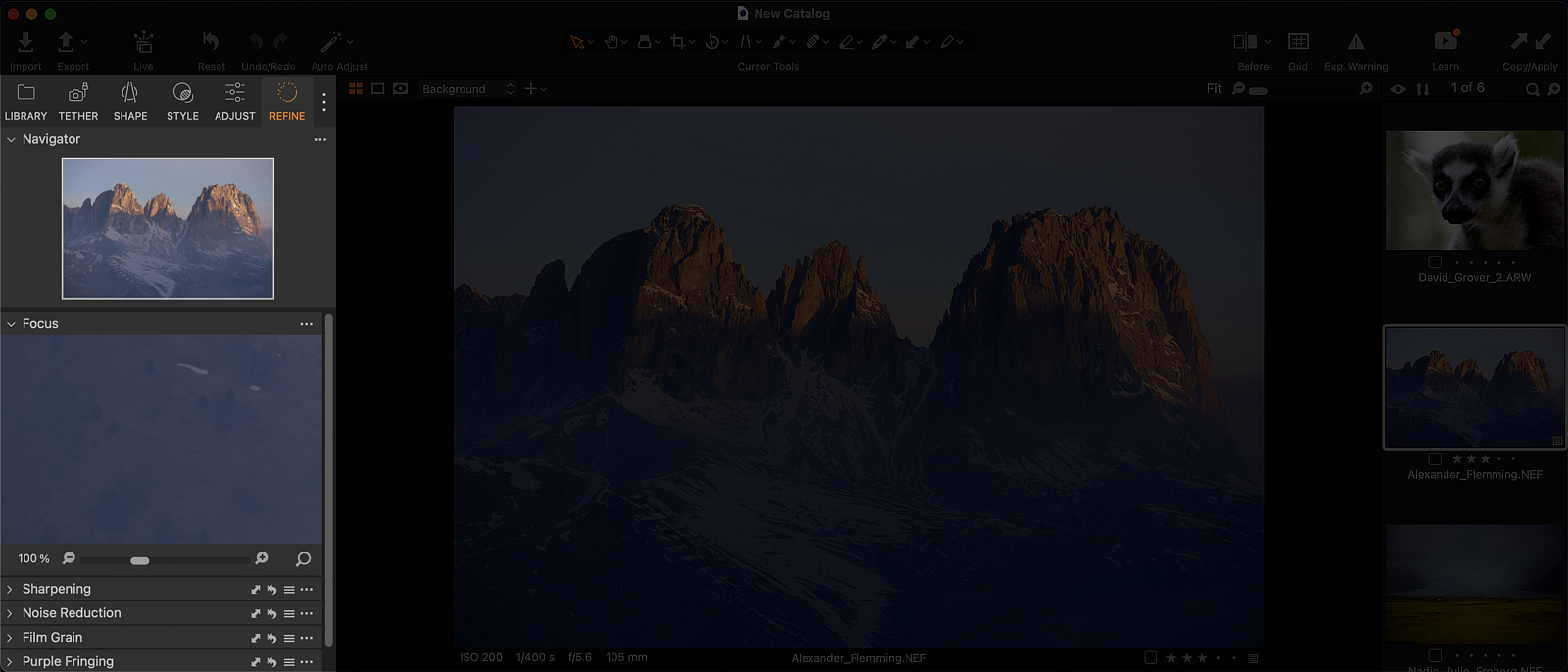Click the Redo arrow

281,41
